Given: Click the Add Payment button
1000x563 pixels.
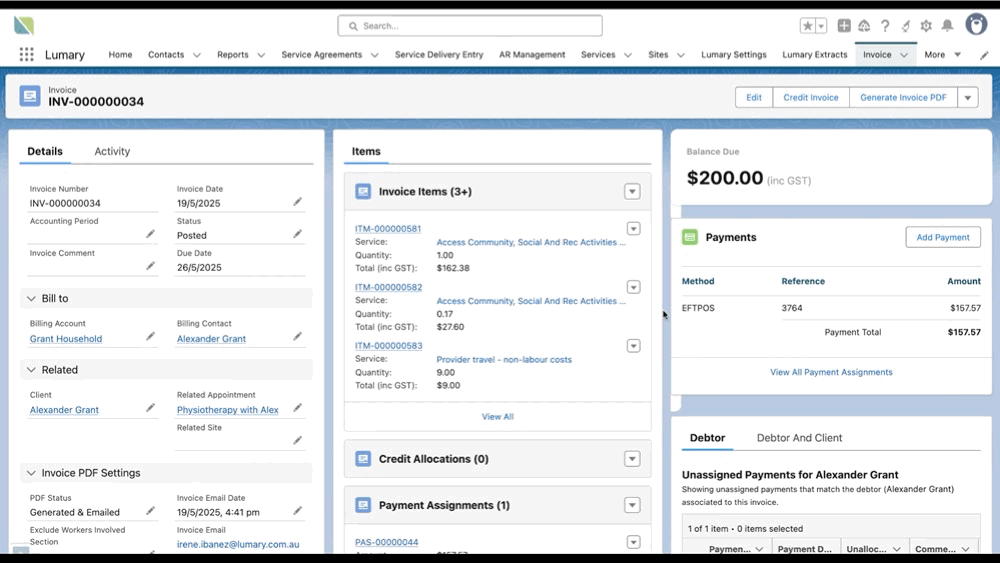Looking at the screenshot, I should coord(942,237).
